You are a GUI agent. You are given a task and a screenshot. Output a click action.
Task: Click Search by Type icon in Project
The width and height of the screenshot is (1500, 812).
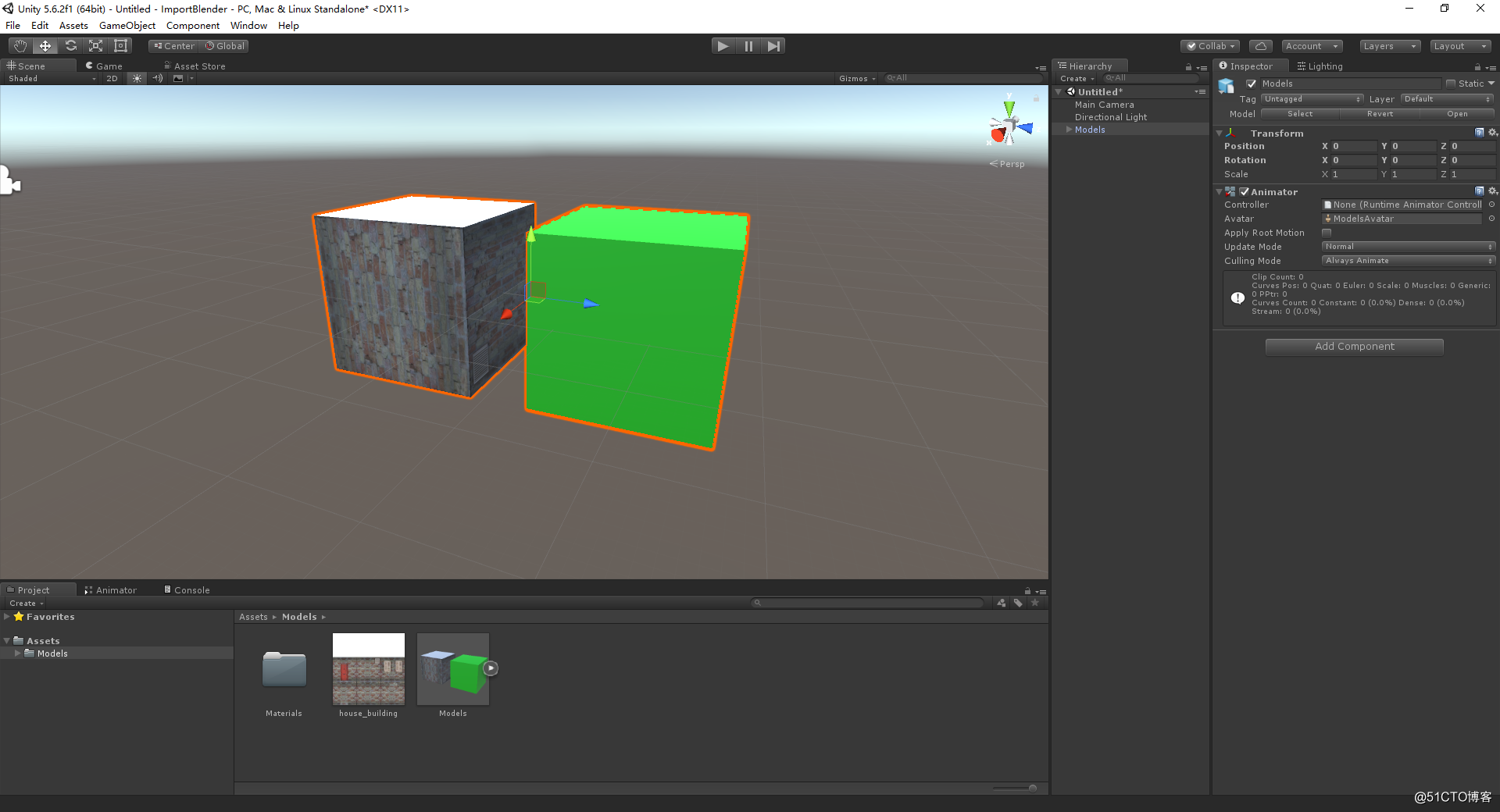coord(1002,603)
